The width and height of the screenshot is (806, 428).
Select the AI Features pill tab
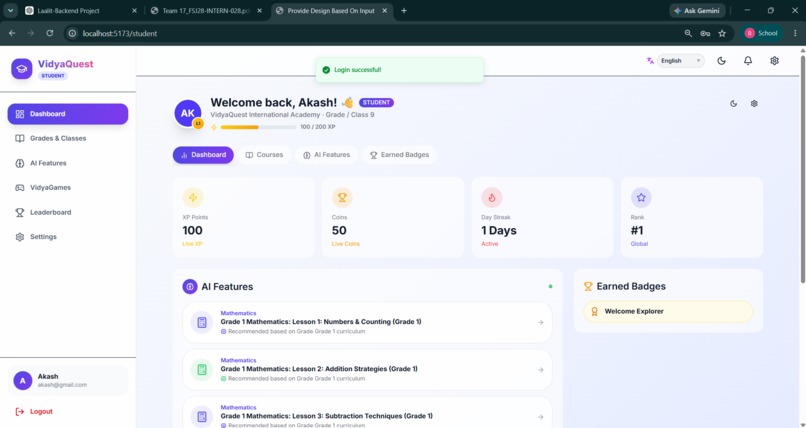(326, 155)
